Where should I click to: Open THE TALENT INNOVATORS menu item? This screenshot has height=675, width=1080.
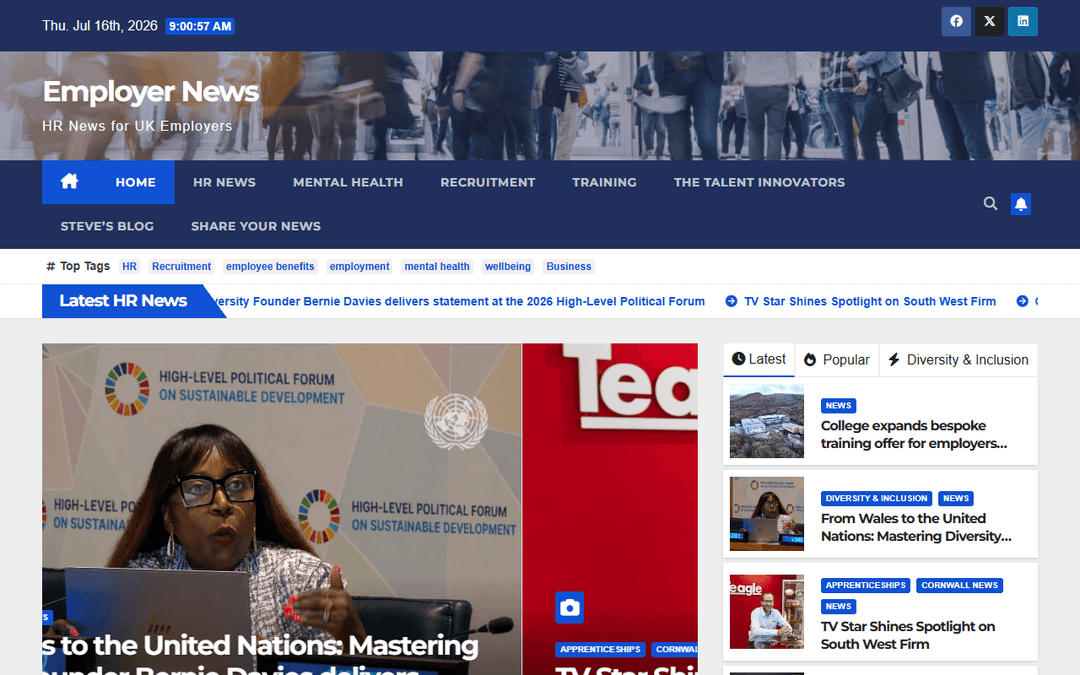[x=759, y=183]
